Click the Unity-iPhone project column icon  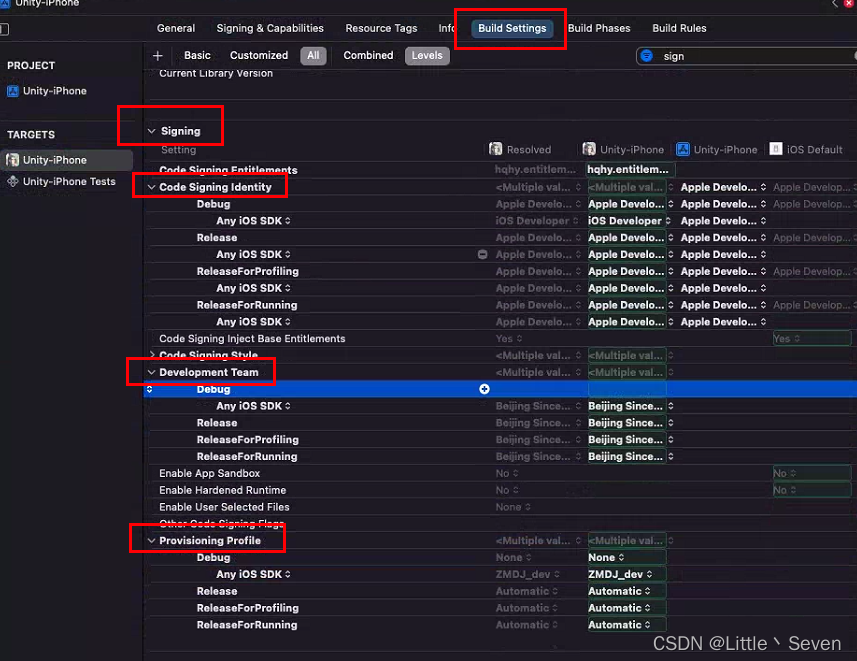683,149
